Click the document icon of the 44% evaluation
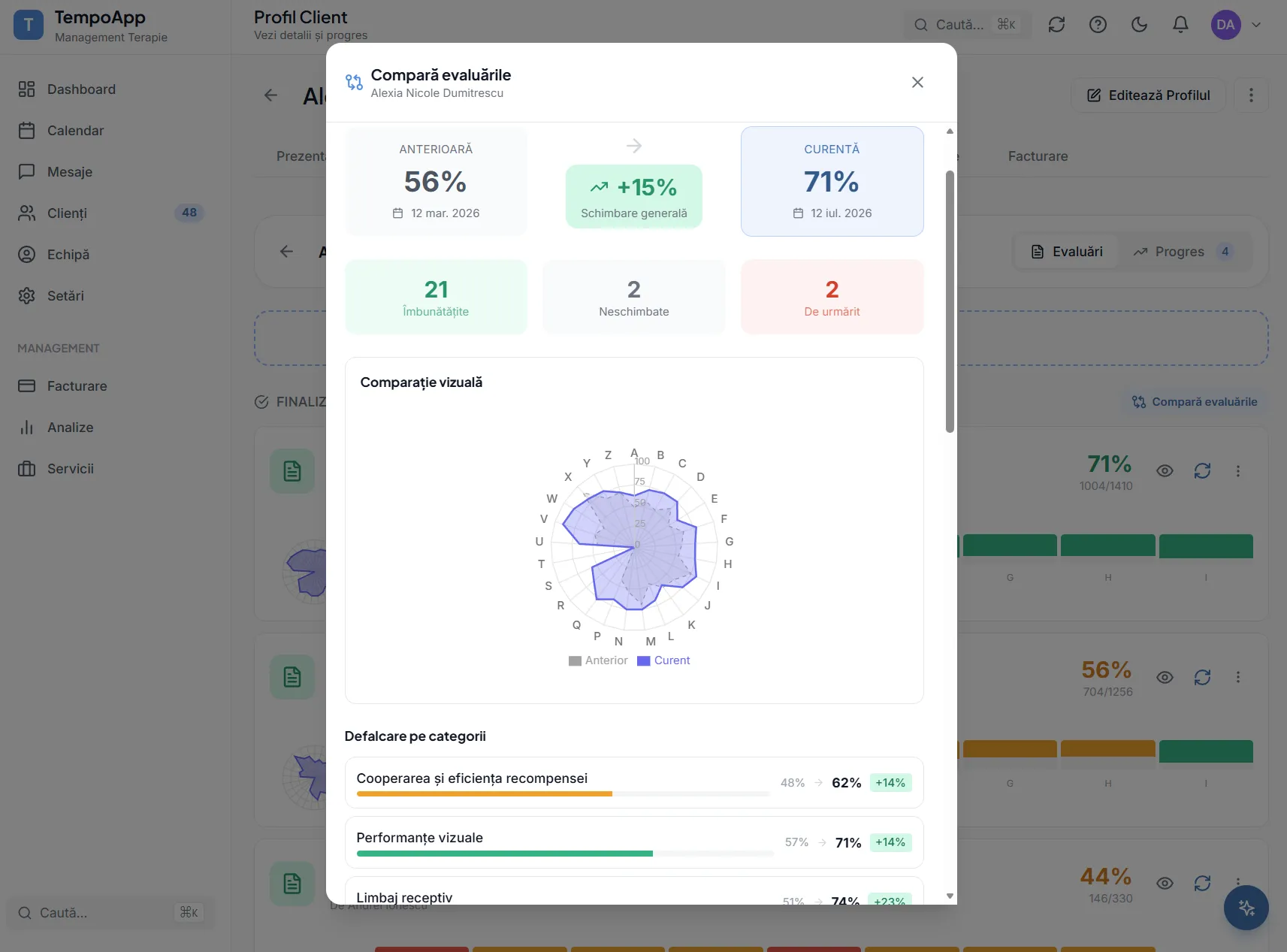Screen dimensions: 1287x952 292,884
